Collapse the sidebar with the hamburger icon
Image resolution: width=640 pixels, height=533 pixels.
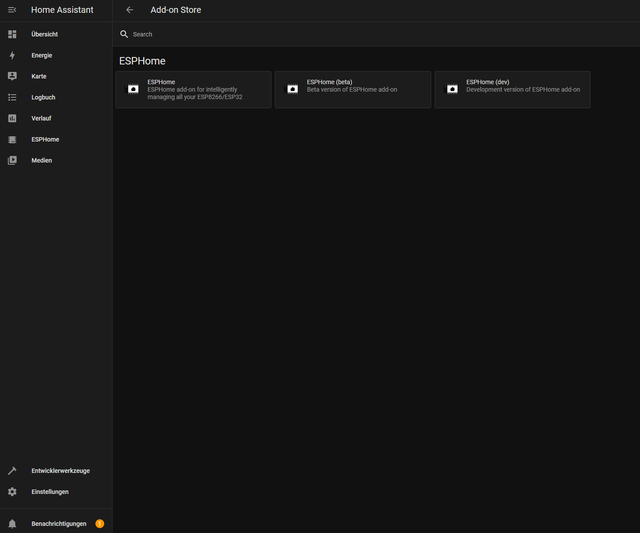[12, 10]
